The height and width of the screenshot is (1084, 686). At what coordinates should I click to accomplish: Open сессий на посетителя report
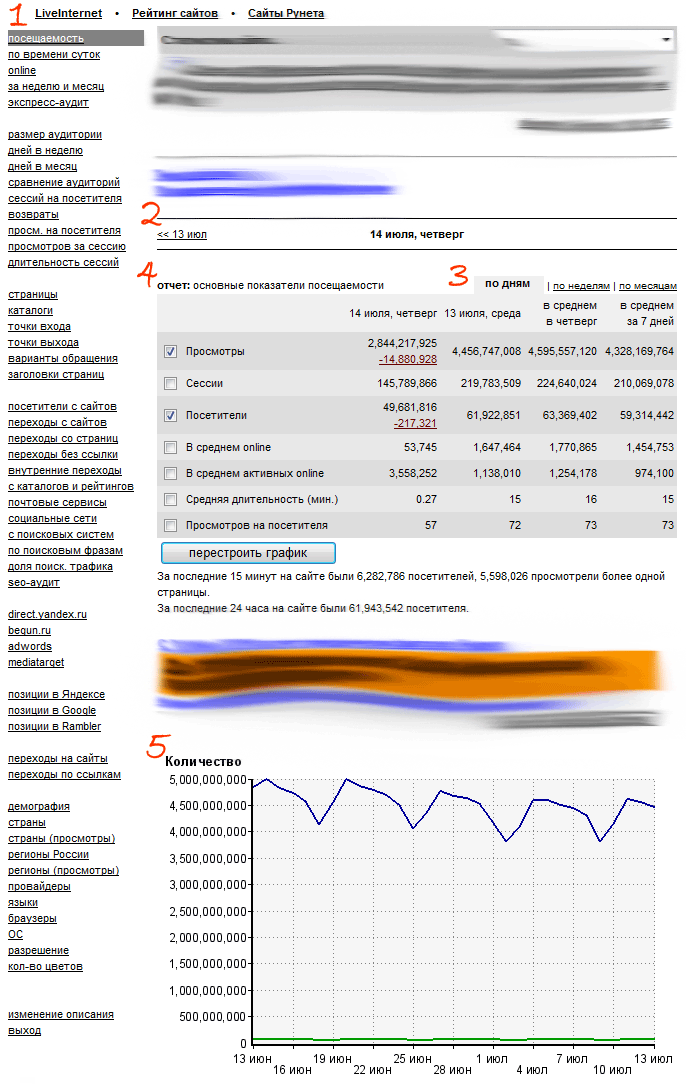click(x=65, y=198)
